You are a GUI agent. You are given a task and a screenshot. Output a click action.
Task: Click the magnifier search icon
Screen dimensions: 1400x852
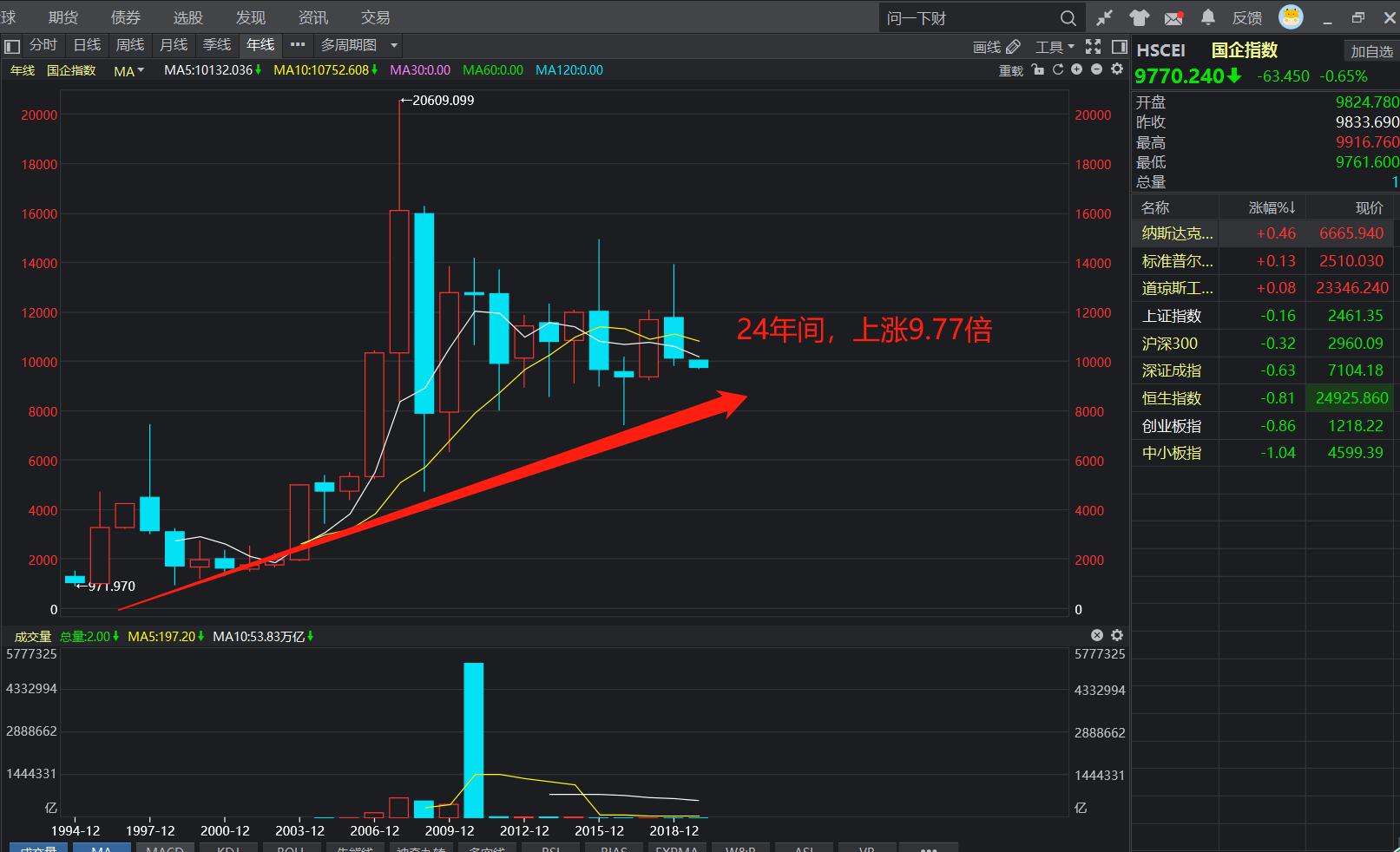click(1068, 18)
